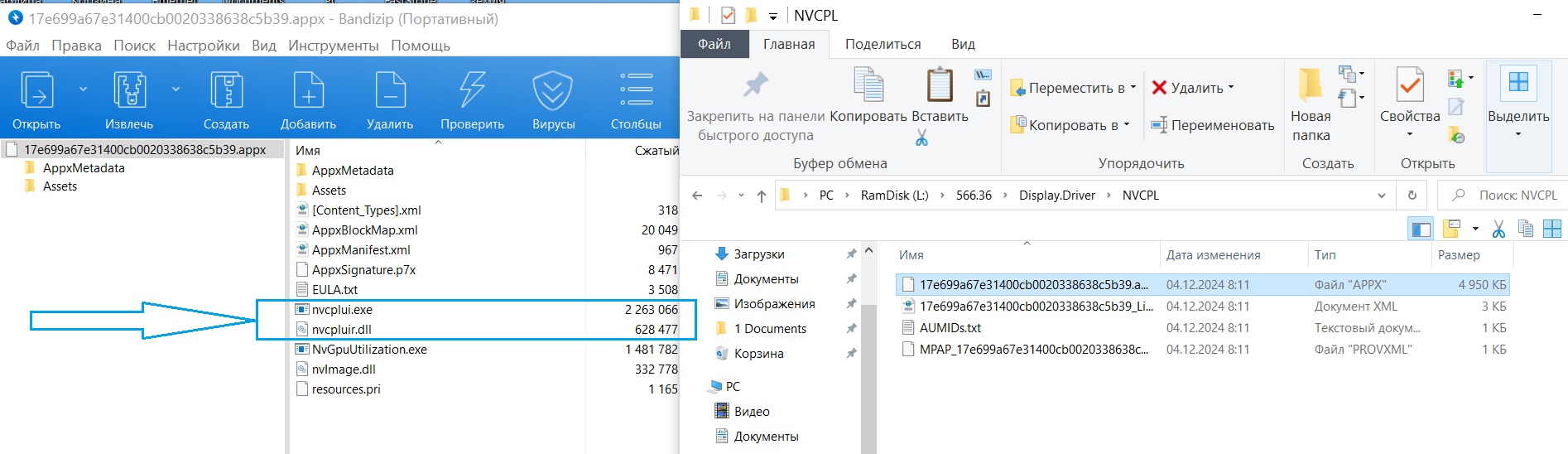Click the history icon in Открыть group

[1456, 134]
